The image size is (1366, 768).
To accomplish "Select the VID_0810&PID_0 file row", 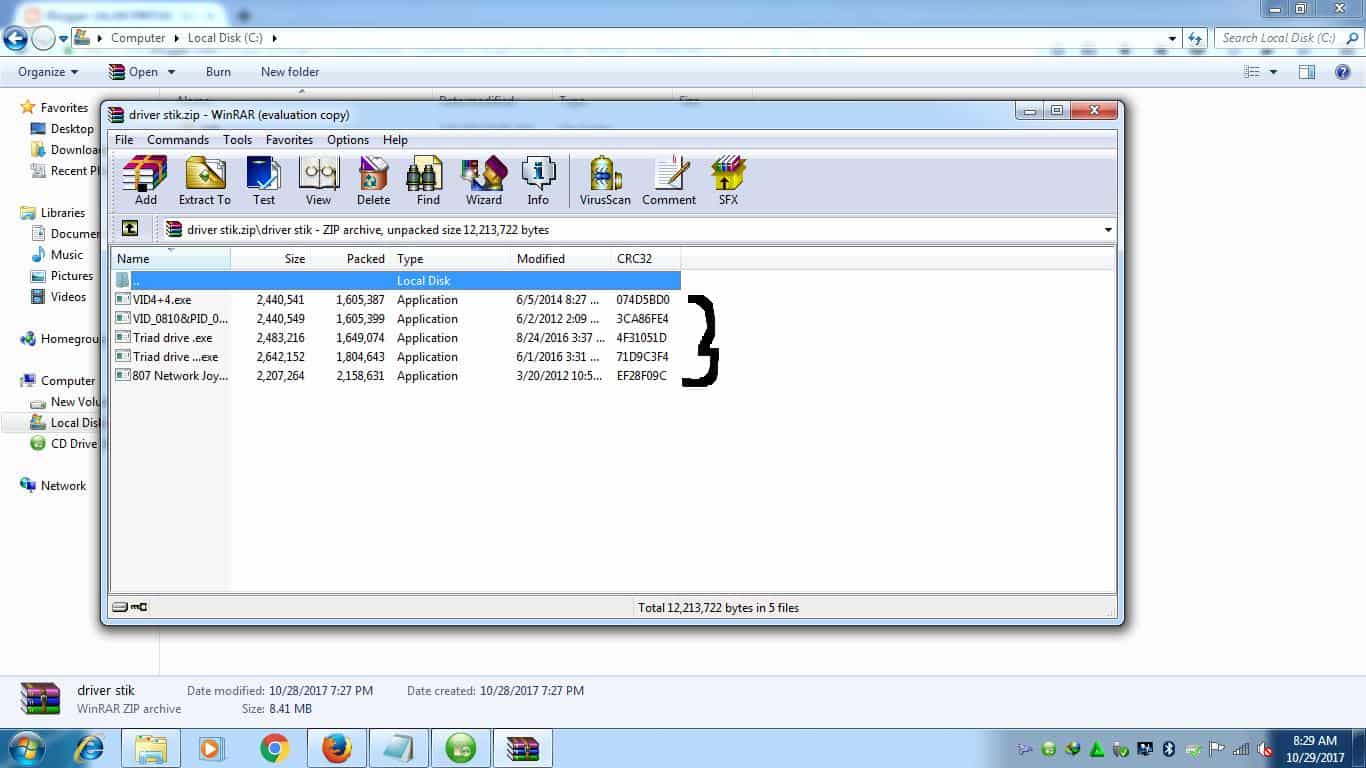I will [x=396, y=319].
